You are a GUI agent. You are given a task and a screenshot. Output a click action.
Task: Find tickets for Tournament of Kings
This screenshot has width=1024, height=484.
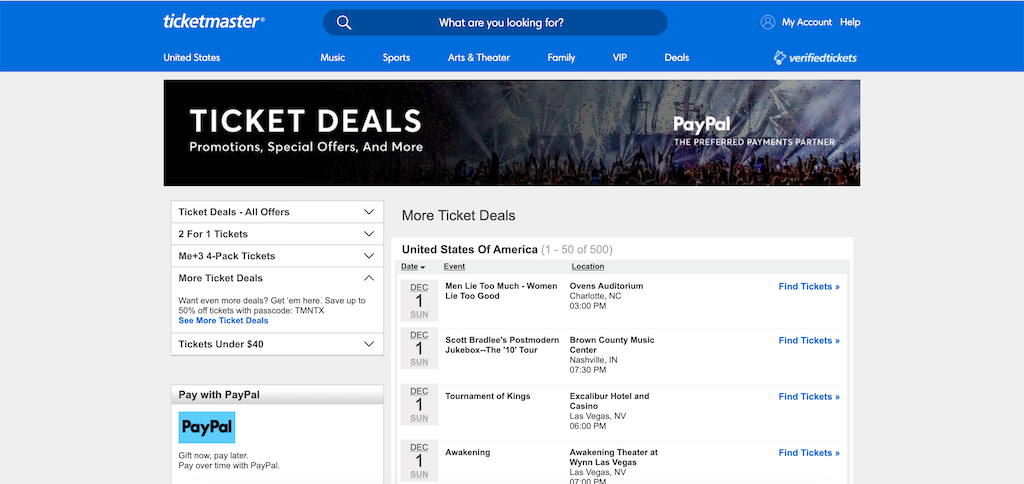(809, 397)
